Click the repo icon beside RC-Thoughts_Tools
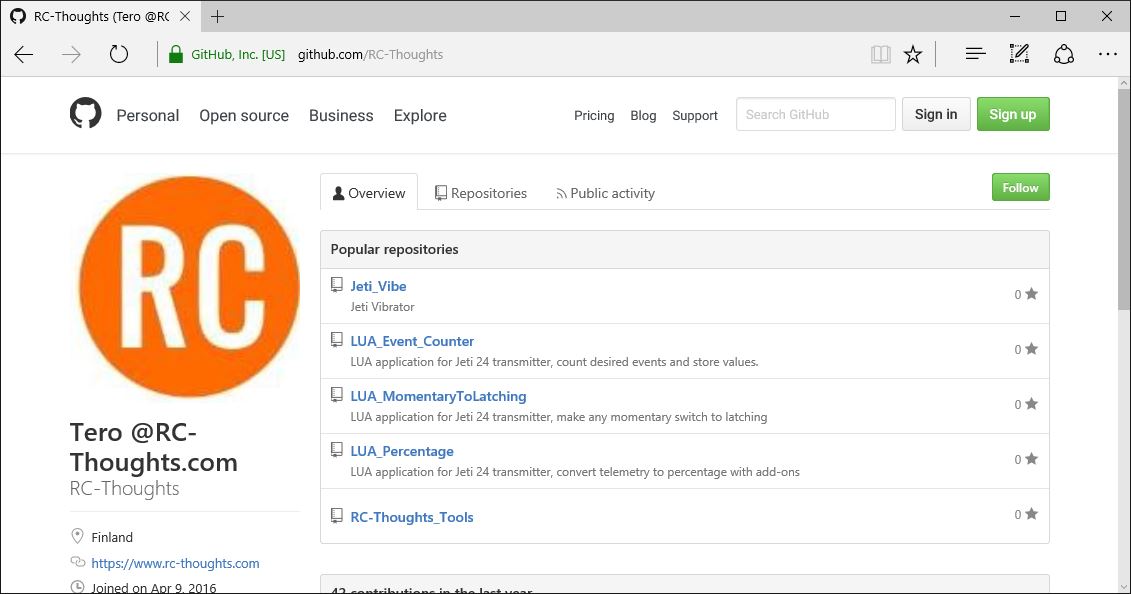The image size is (1131, 594). point(336,515)
